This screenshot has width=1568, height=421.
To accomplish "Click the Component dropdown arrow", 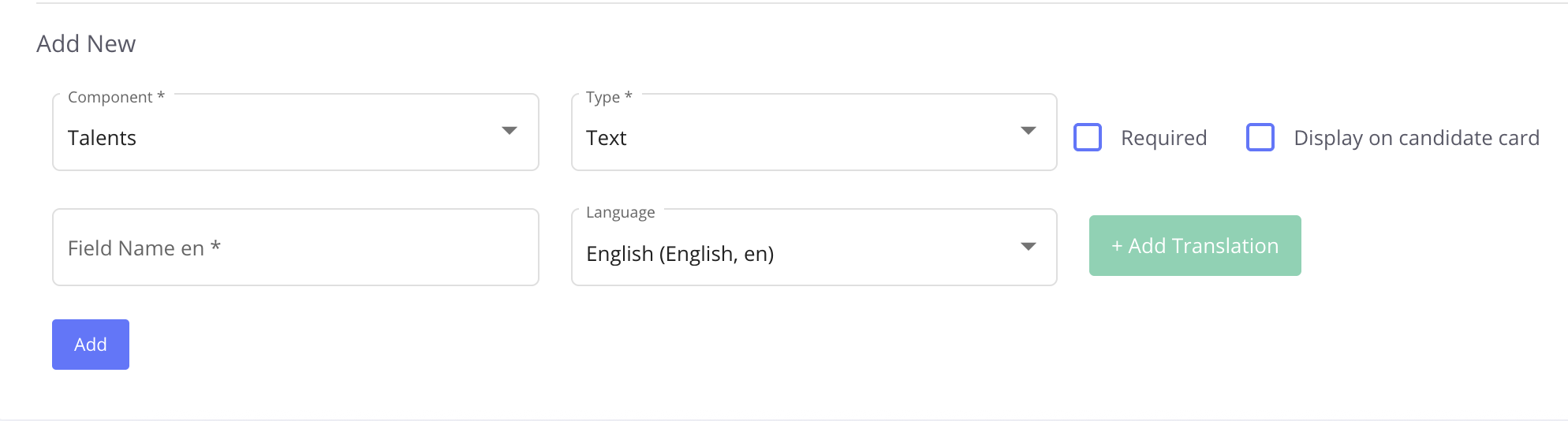I will [x=510, y=131].
